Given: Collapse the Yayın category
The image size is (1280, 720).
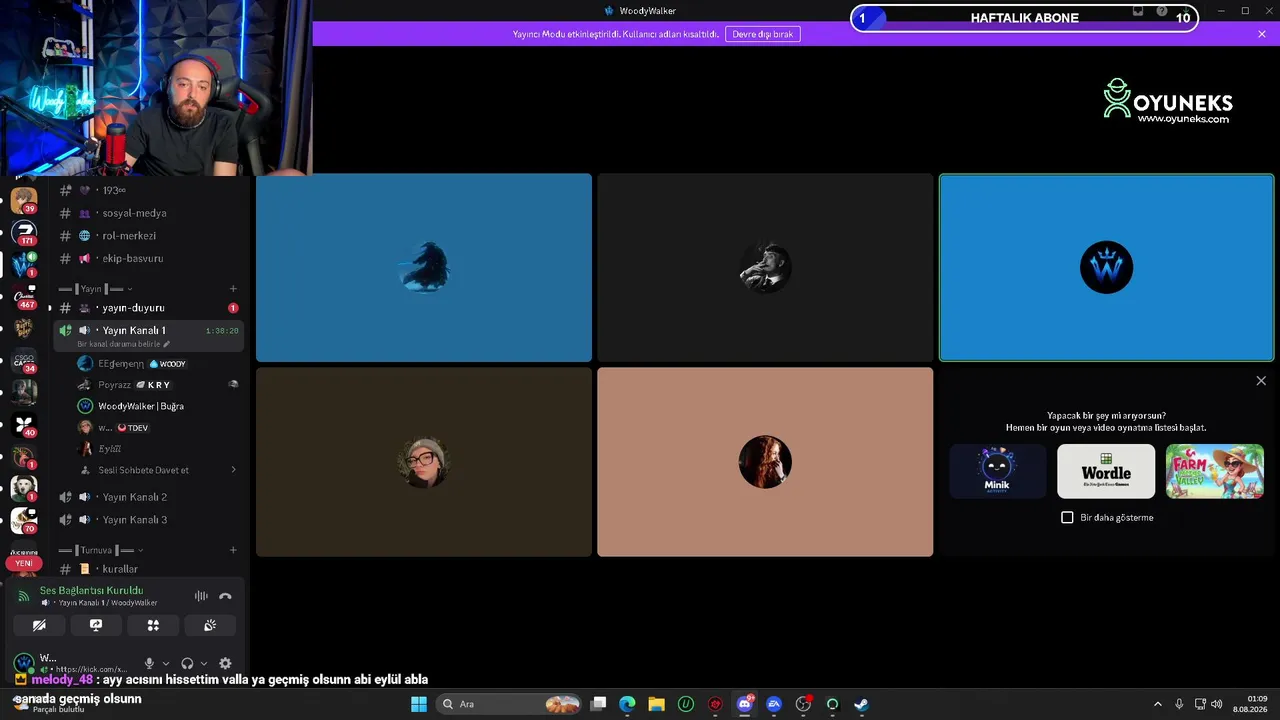Looking at the screenshot, I should [x=96, y=289].
